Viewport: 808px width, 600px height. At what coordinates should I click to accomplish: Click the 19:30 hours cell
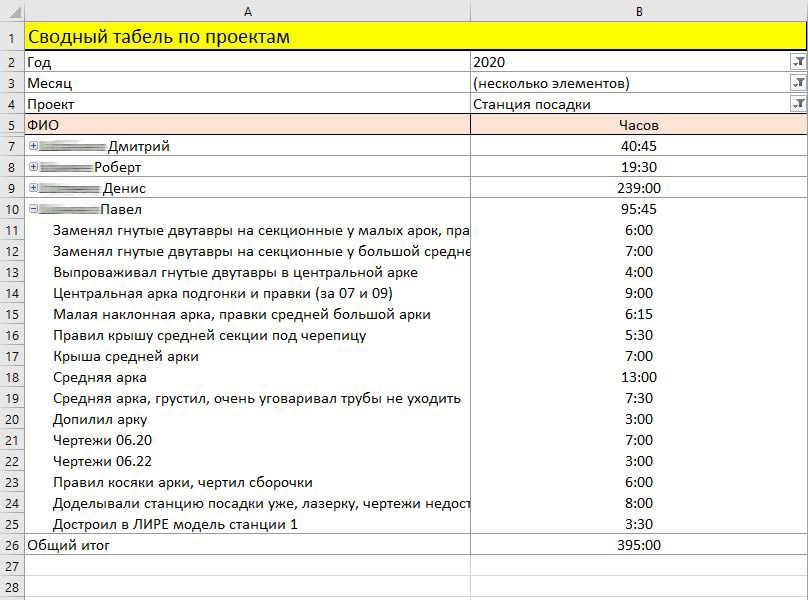(639, 167)
